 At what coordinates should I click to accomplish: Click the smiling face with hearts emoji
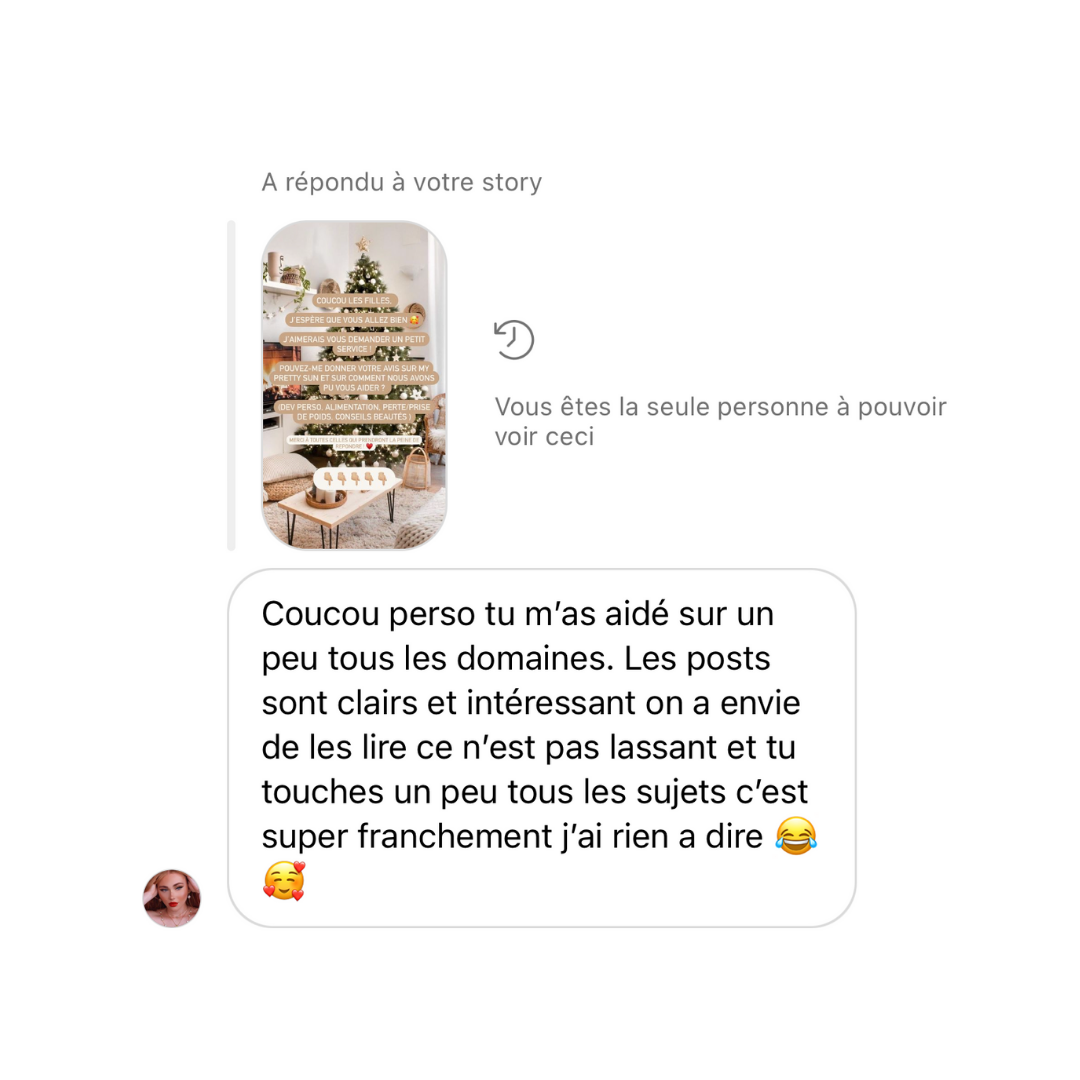[284, 881]
